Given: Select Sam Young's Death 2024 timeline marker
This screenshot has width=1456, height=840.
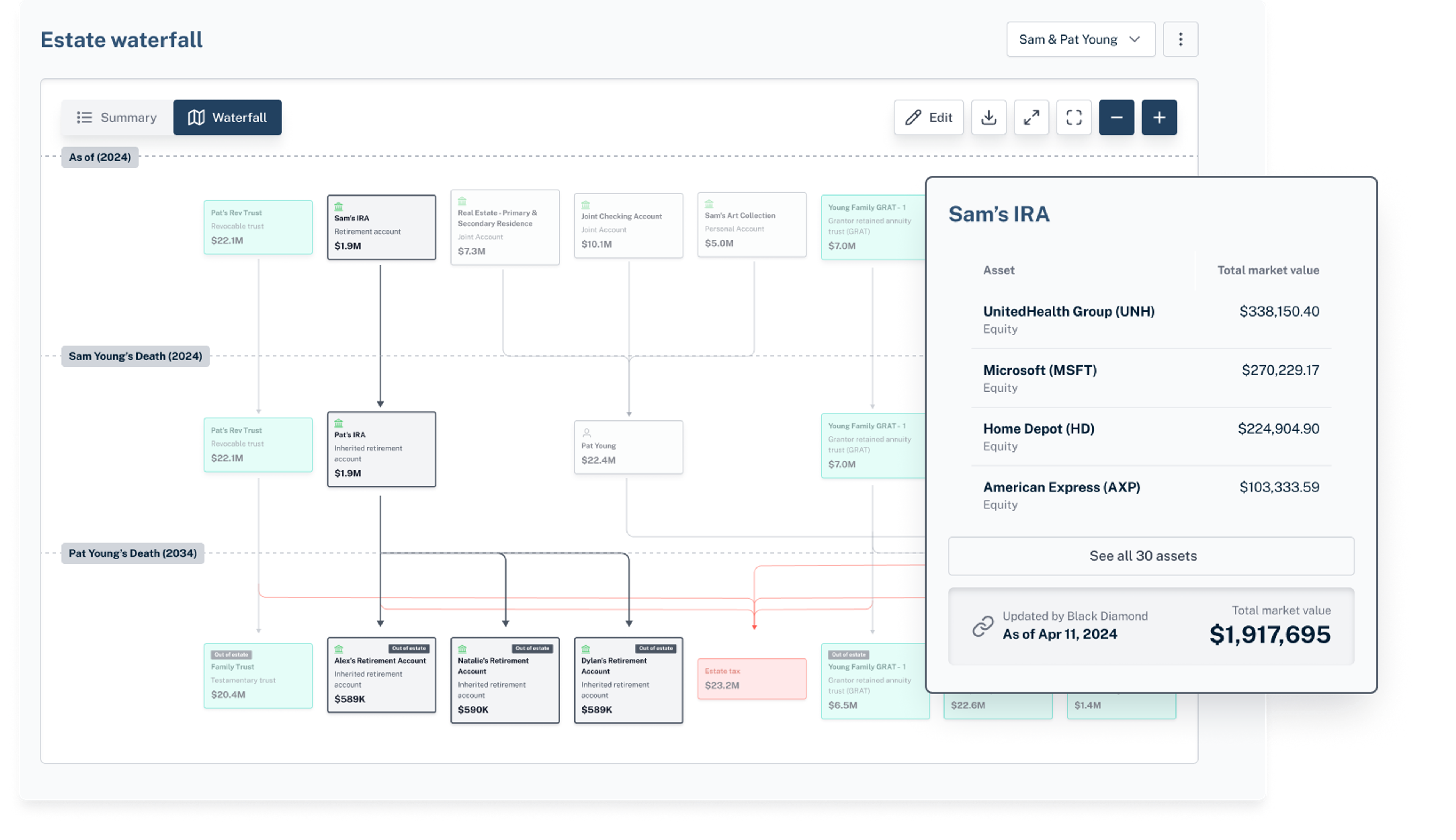Looking at the screenshot, I should pyautogui.click(x=135, y=355).
